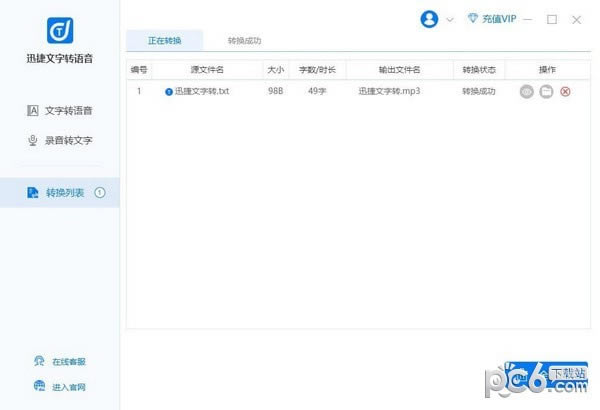Preview the converted file with eye icon

pyautogui.click(x=527, y=91)
